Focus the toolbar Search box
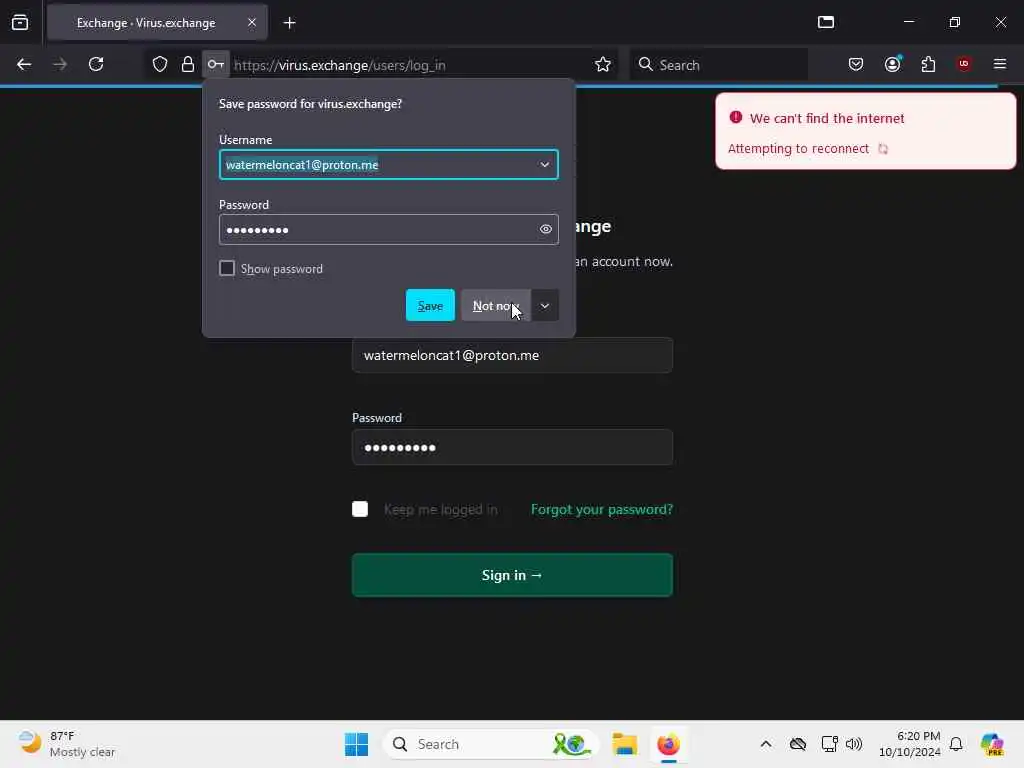 point(718,65)
